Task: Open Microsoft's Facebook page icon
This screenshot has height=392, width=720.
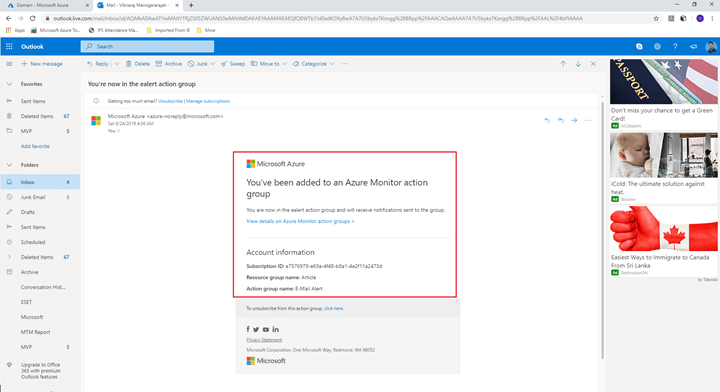Action: point(248,329)
